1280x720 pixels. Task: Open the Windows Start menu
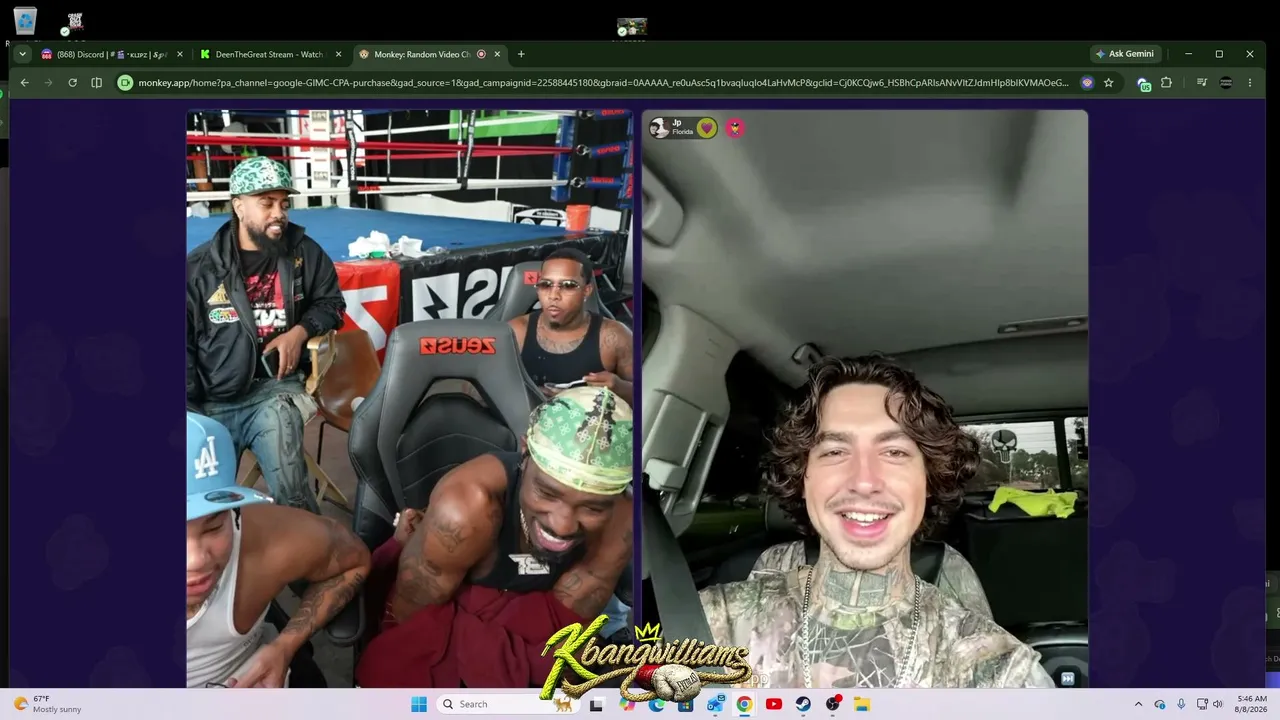(x=419, y=704)
